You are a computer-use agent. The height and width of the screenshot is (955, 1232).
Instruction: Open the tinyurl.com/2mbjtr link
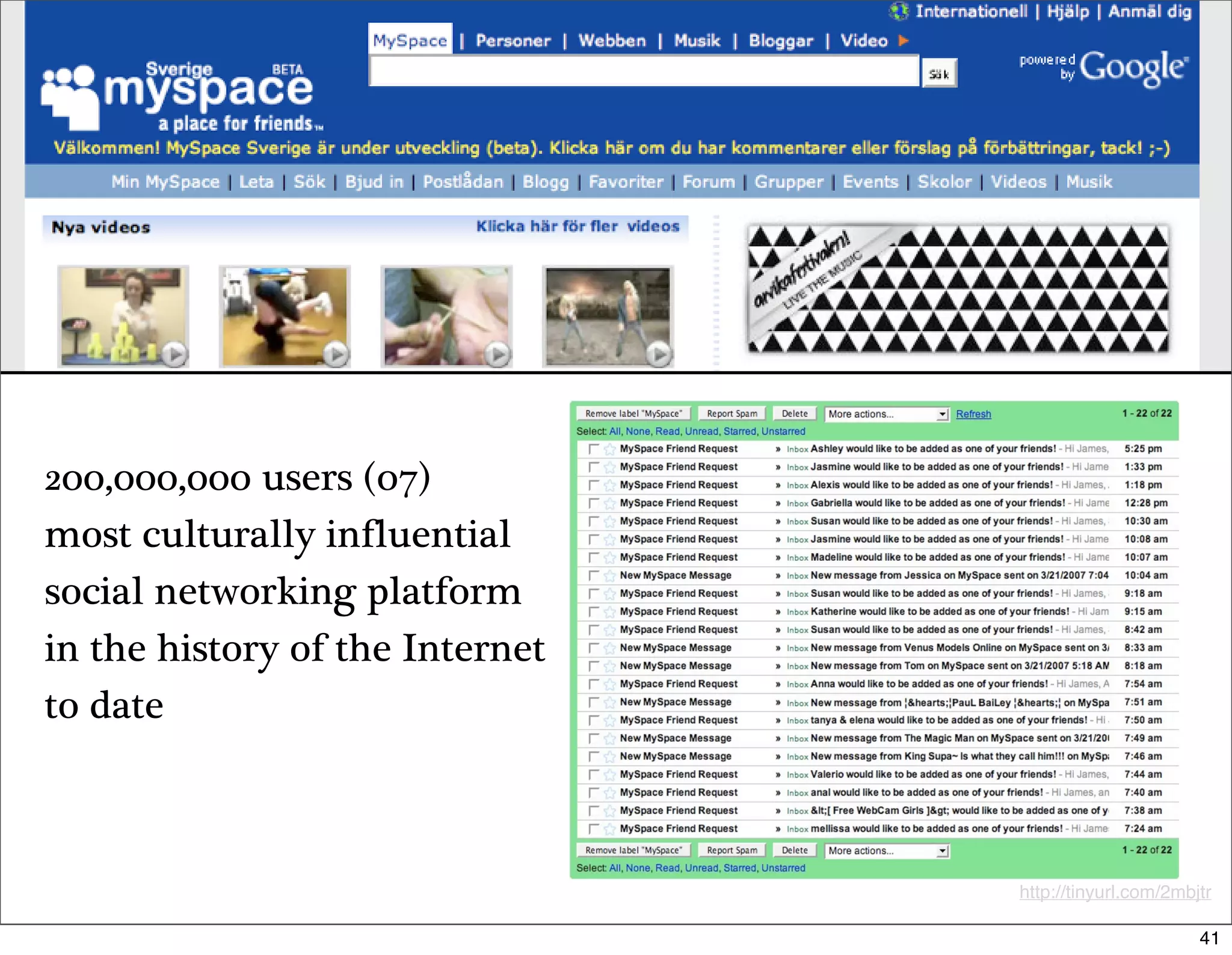[1115, 892]
